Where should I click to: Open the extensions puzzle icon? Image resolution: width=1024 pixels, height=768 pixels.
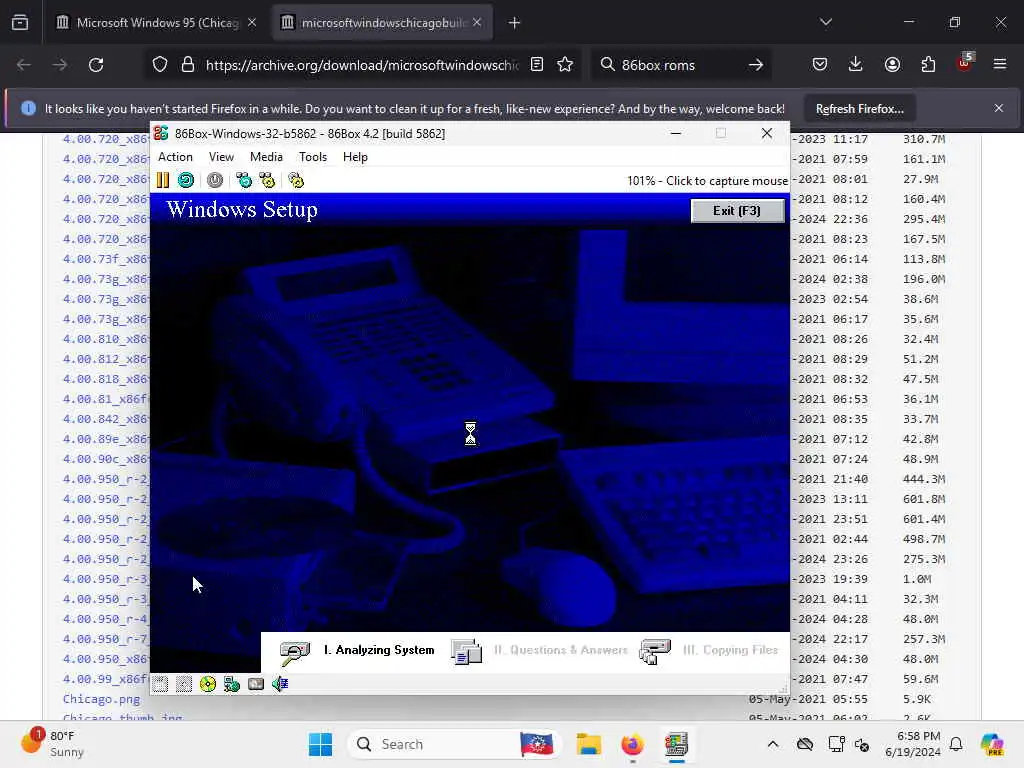pos(928,65)
